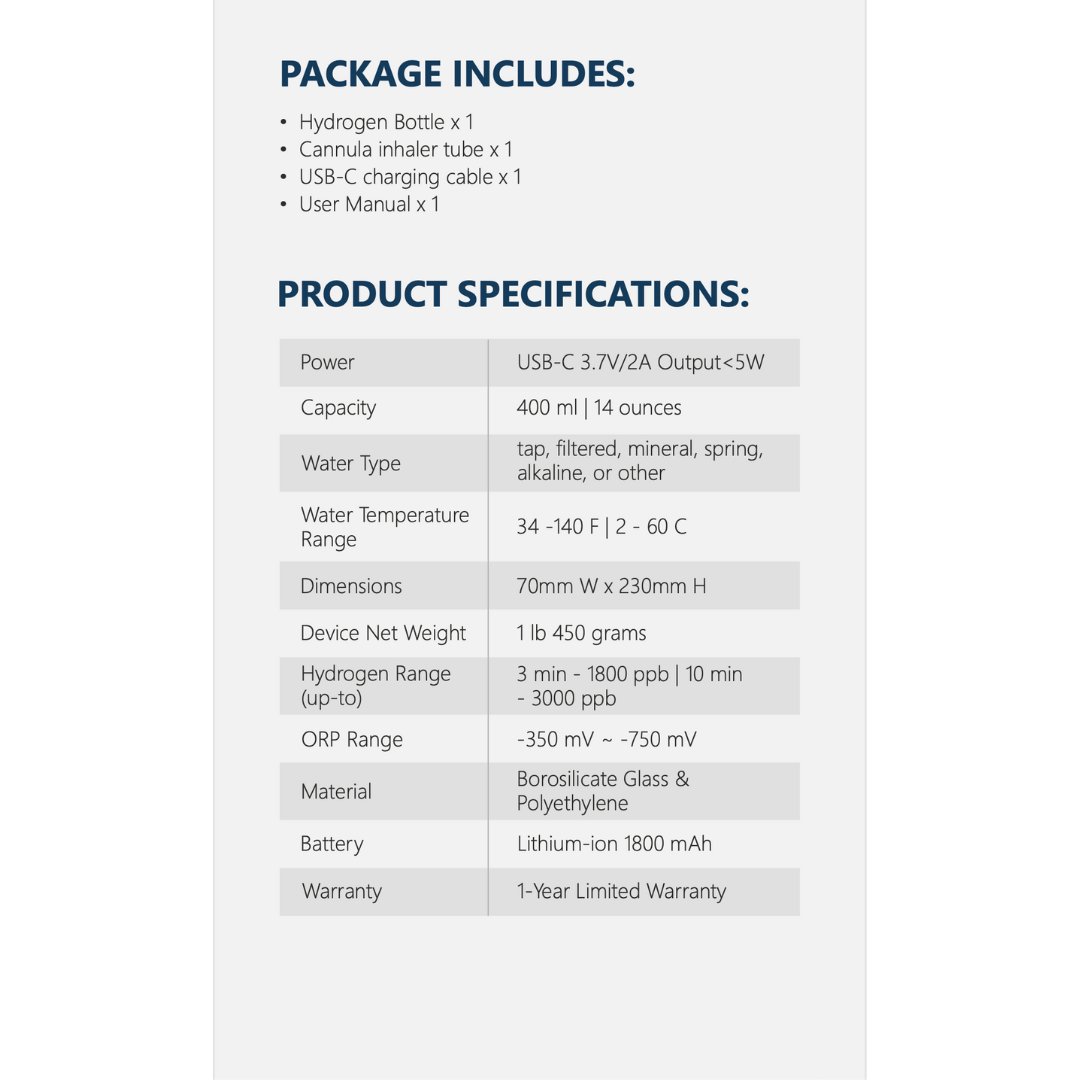The width and height of the screenshot is (1080, 1080).
Task: Click the Water Type row label
Action: pyautogui.click(x=351, y=463)
